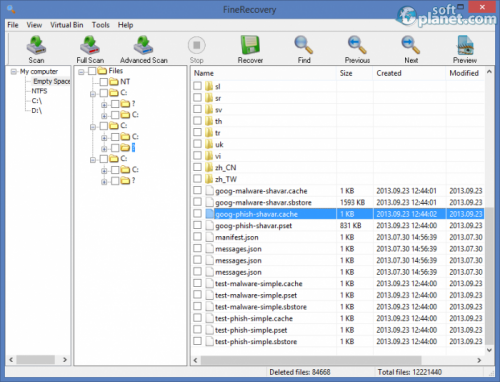Sort by the Name column header

click(x=264, y=73)
